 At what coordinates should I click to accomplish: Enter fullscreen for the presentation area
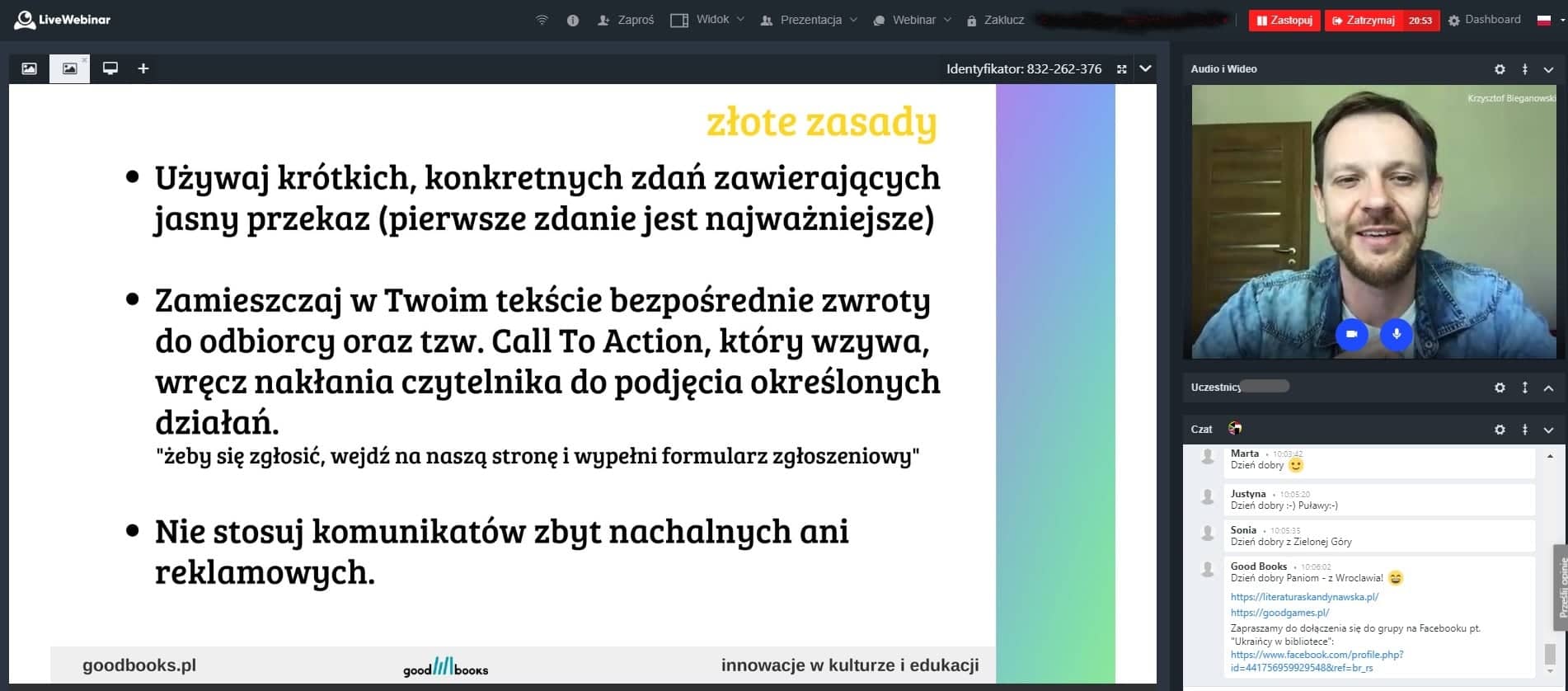[1121, 69]
